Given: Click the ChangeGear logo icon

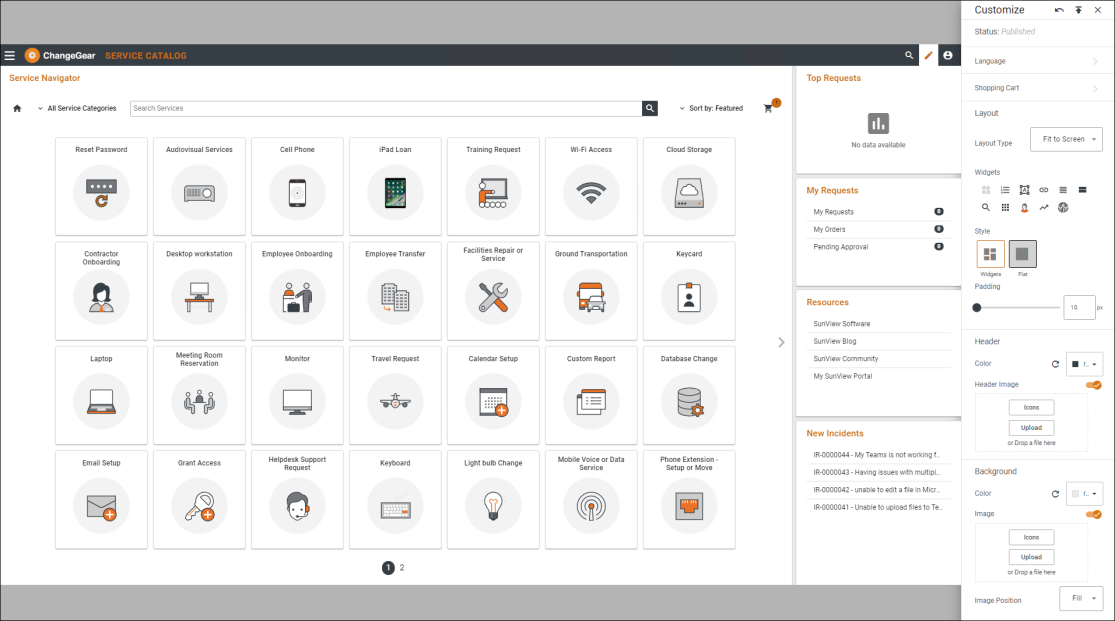Looking at the screenshot, I should [32, 55].
